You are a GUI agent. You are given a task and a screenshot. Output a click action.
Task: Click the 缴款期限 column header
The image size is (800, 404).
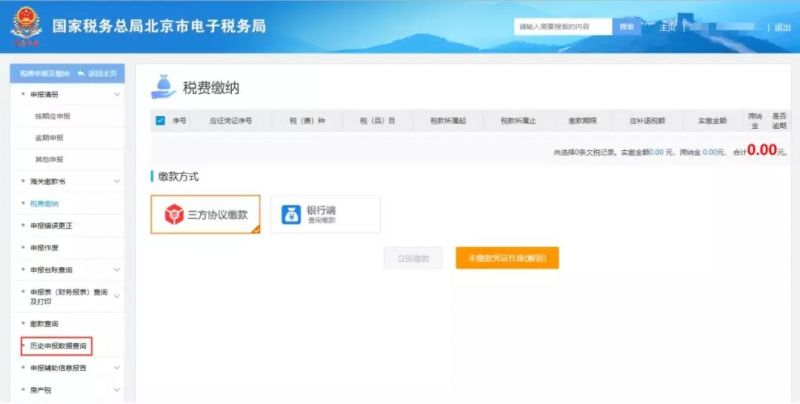pos(583,121)
